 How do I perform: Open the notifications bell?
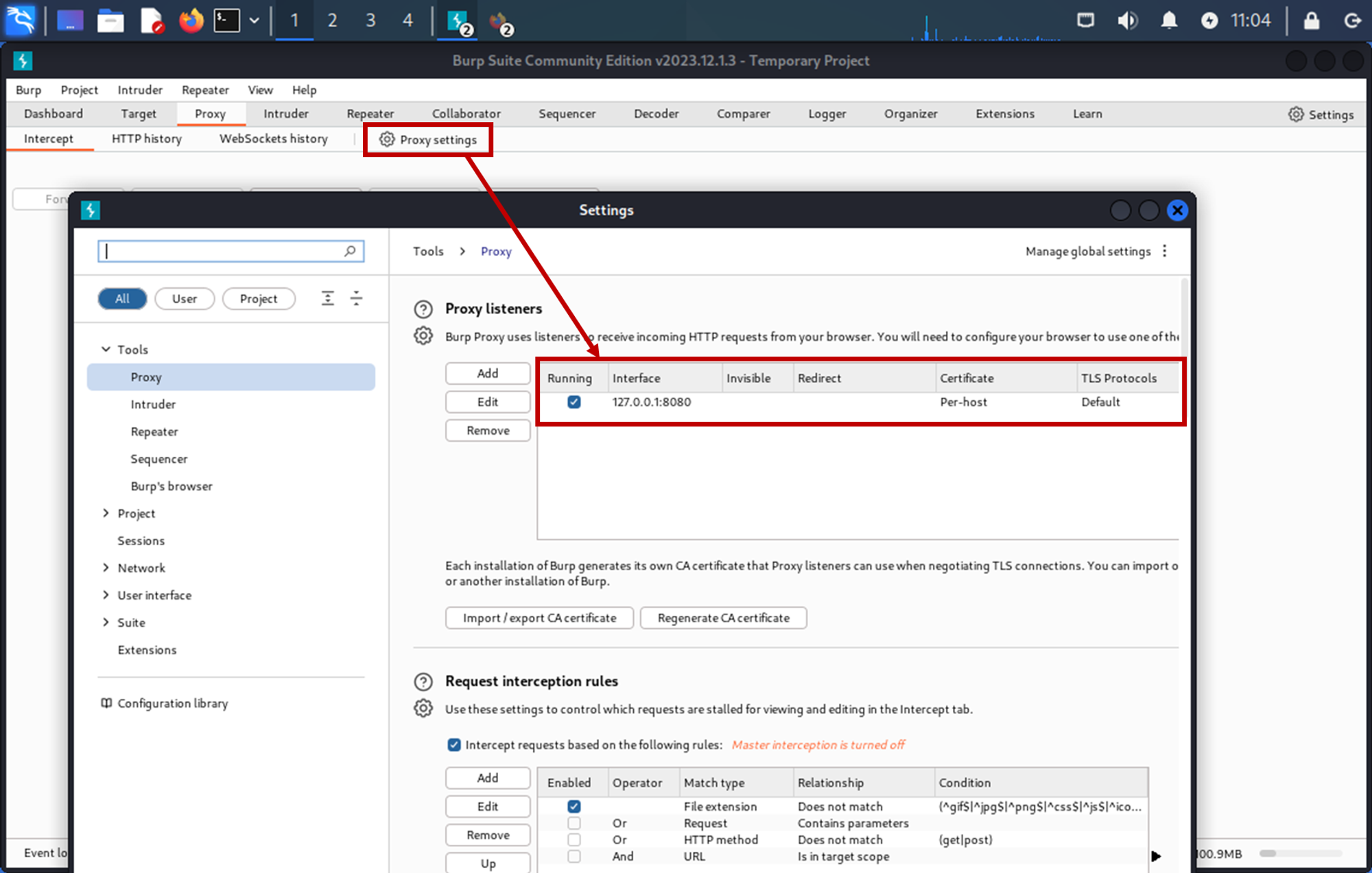pyautogui.click(x=1169, y=21)
